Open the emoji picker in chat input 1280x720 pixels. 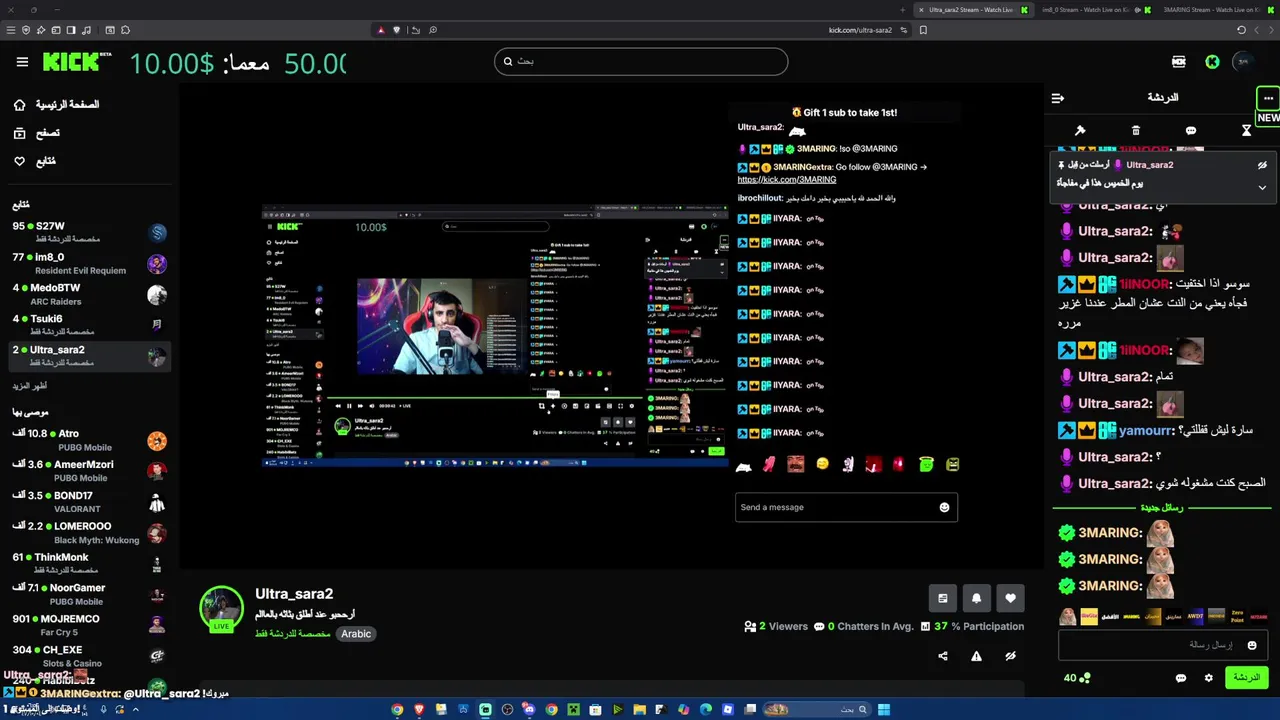tap(1251, 645)
